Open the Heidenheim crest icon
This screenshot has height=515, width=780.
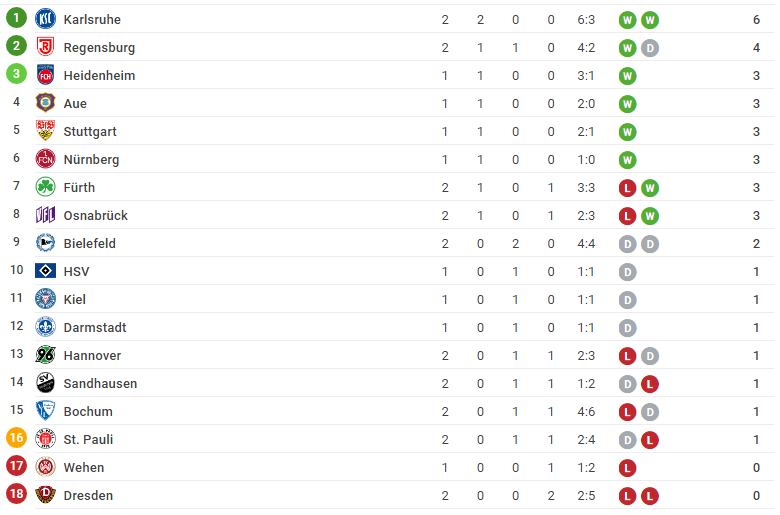45,75
